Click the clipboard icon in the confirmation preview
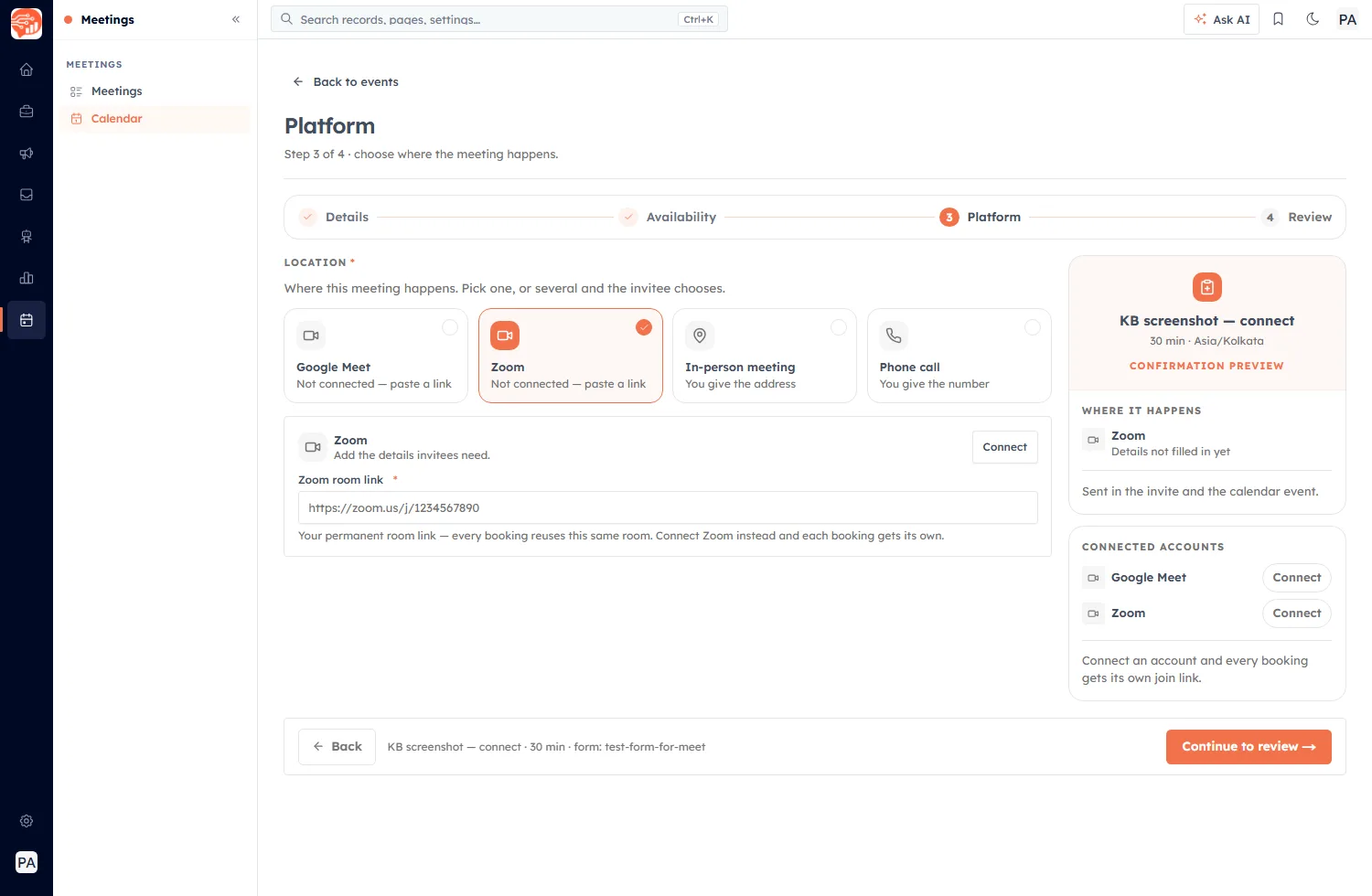 point(1207,287)
